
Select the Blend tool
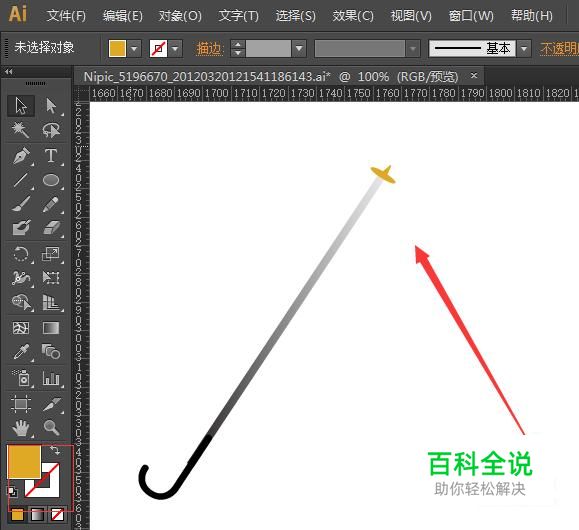point(51,352)
